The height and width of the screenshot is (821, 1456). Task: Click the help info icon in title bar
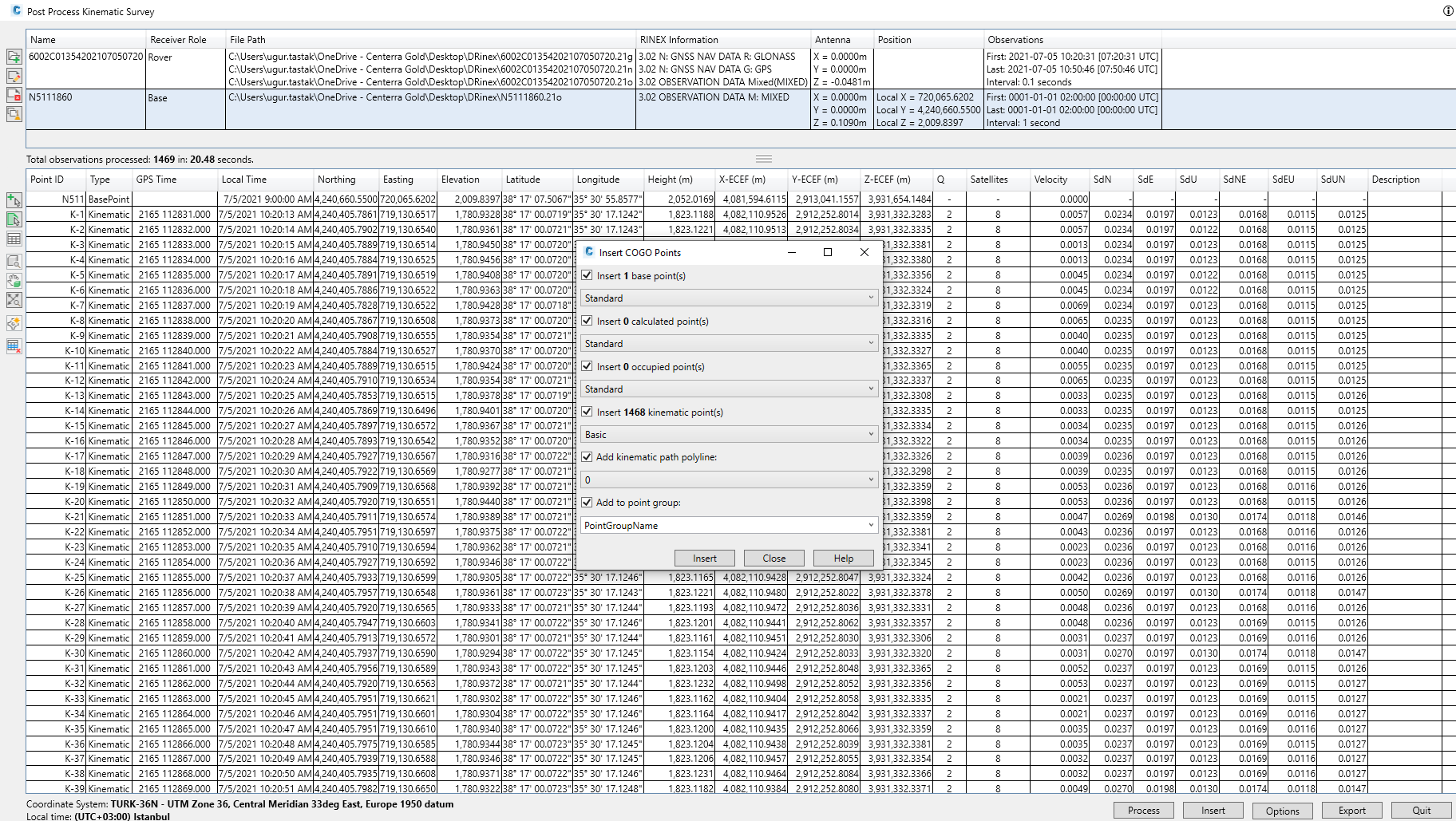coord(1447,11)
